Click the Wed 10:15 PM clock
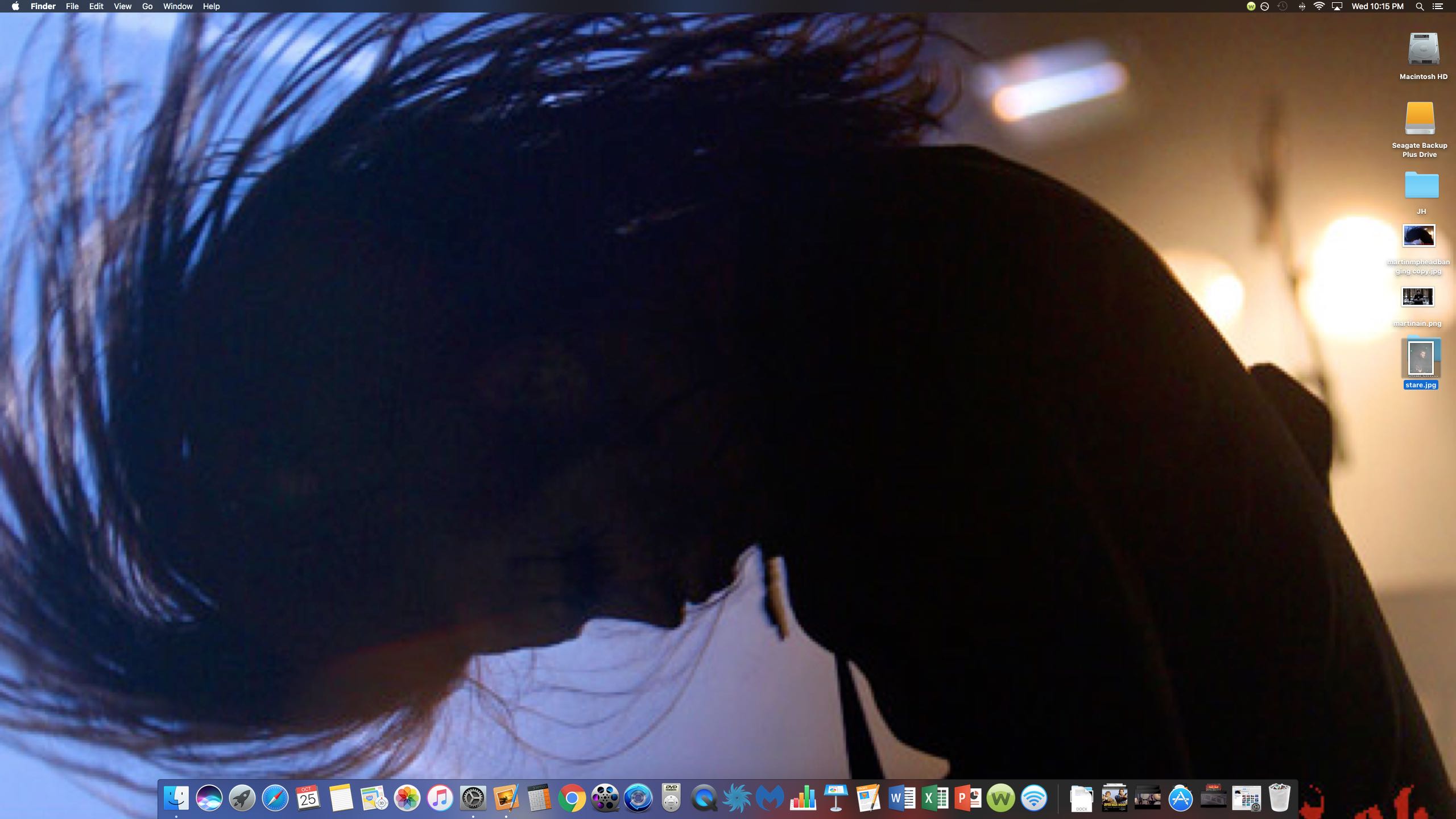 (1378, 6)
